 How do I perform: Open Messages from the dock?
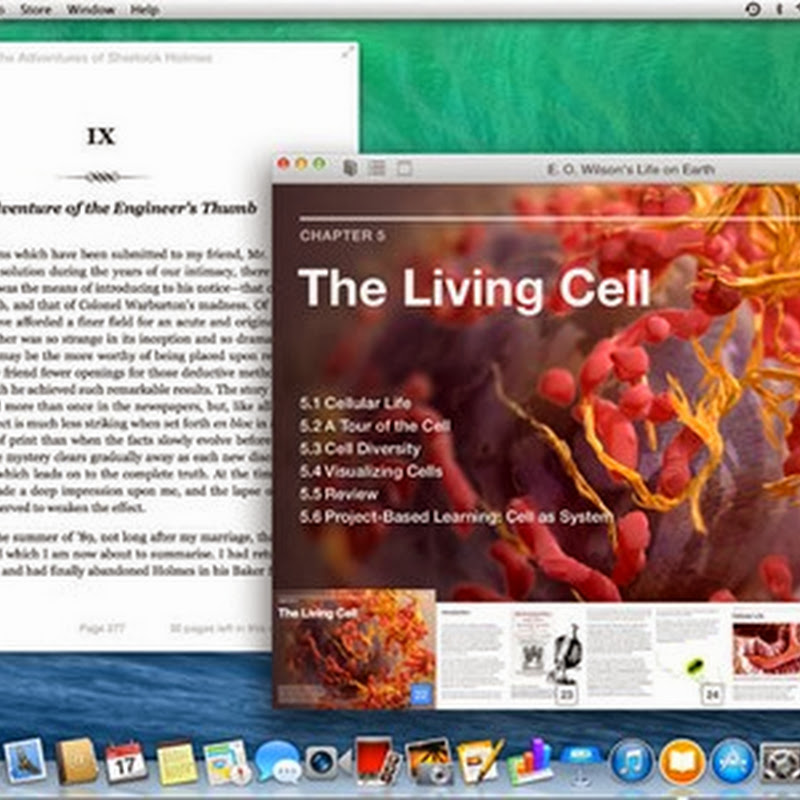[x=277, y=763]
